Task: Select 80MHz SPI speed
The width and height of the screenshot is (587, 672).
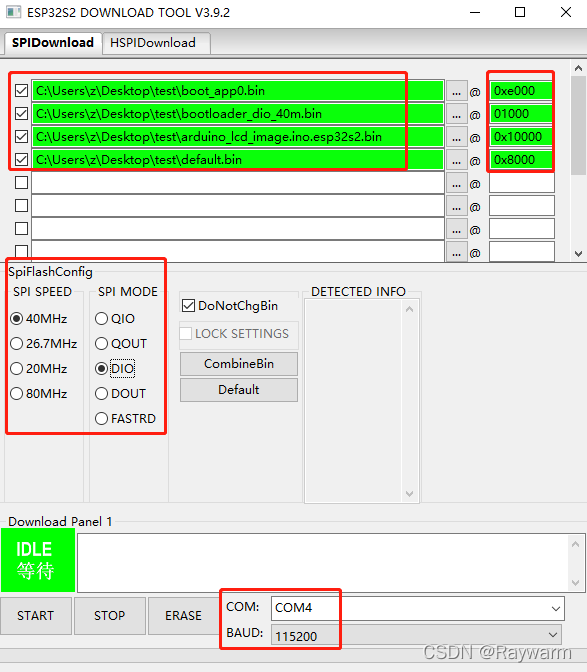Action: pyautogui.click(x=16, y=393)
